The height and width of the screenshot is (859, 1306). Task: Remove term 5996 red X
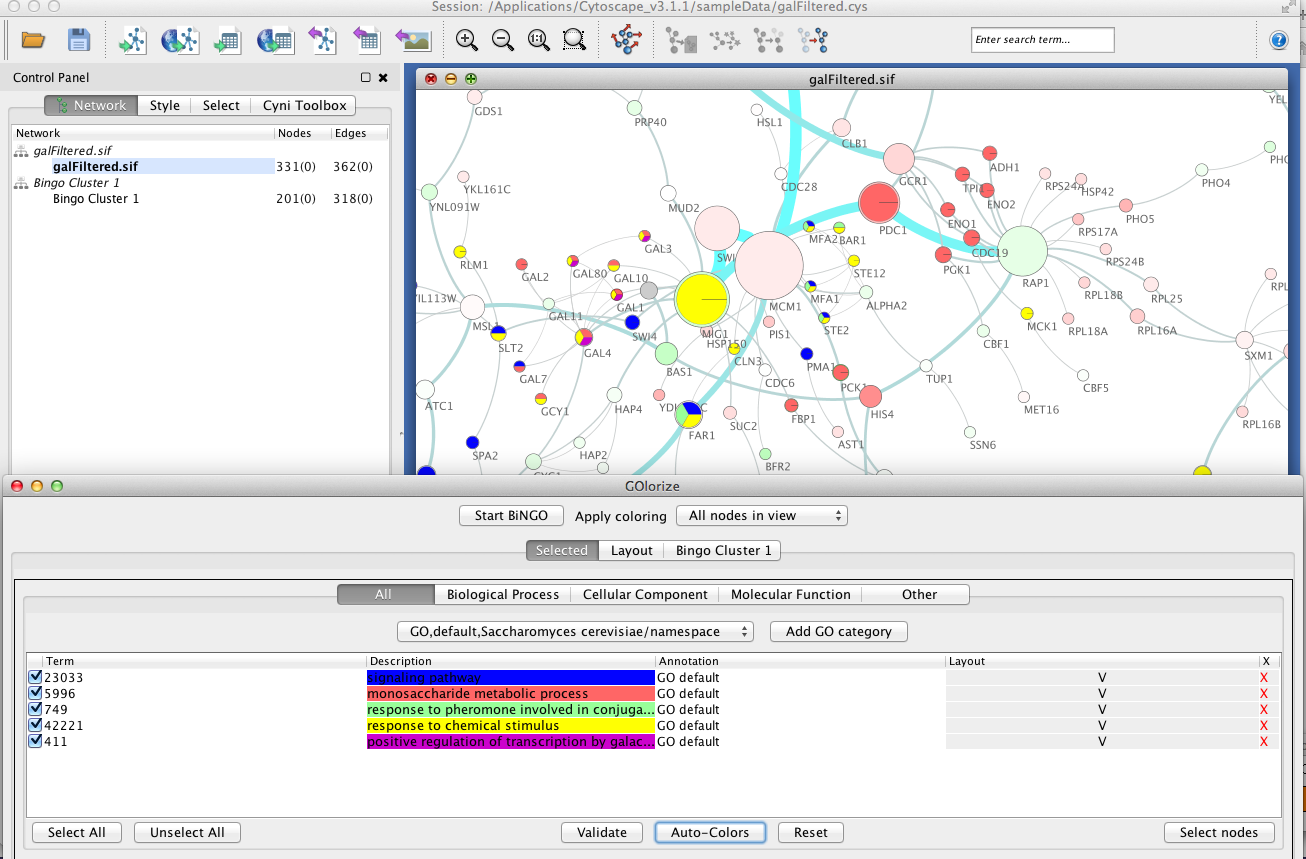coord(1264,694)
